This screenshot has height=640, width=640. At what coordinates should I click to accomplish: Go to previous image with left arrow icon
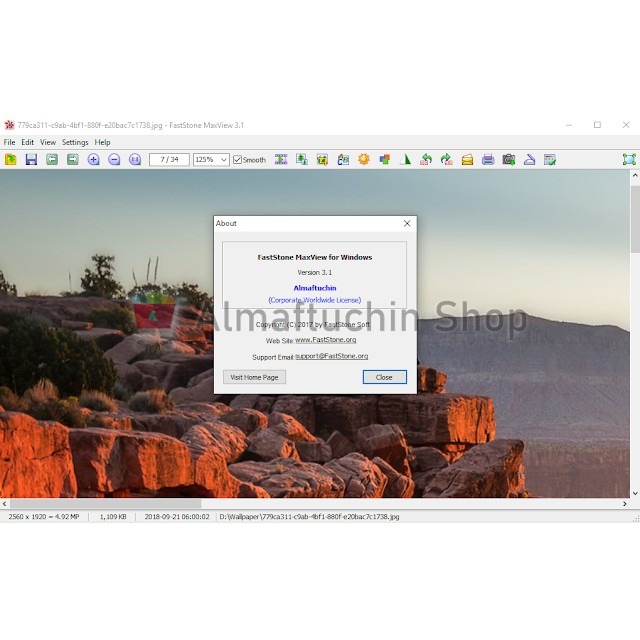tap(52, 159)
